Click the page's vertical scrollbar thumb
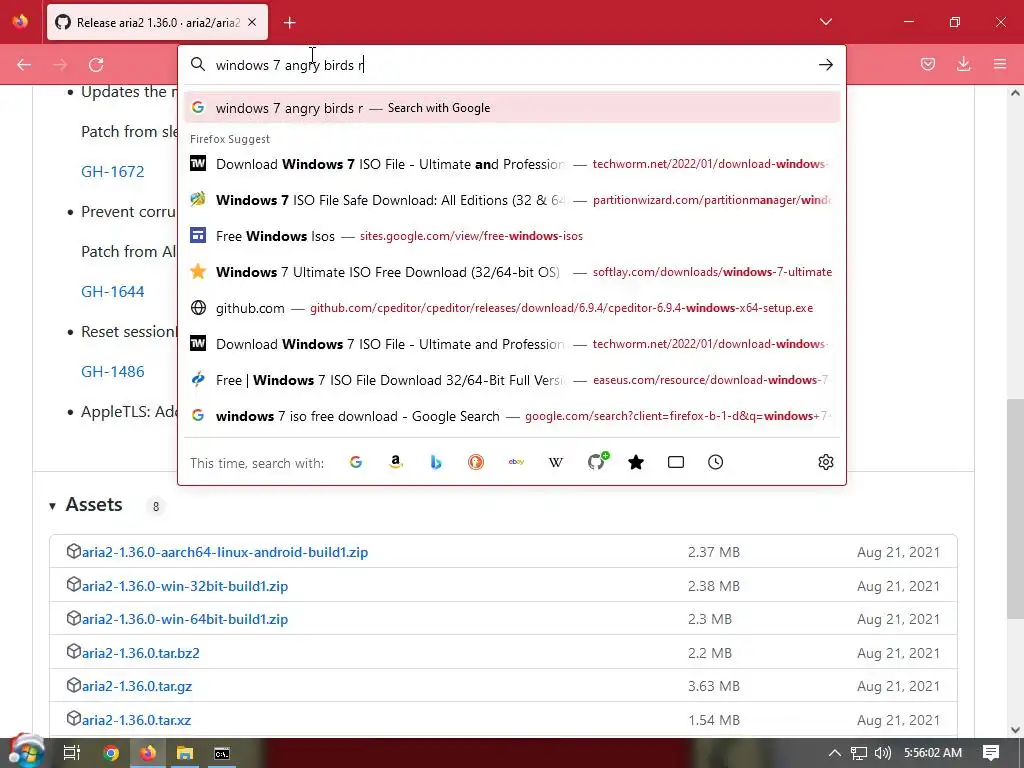 (x=1015, y=508)
